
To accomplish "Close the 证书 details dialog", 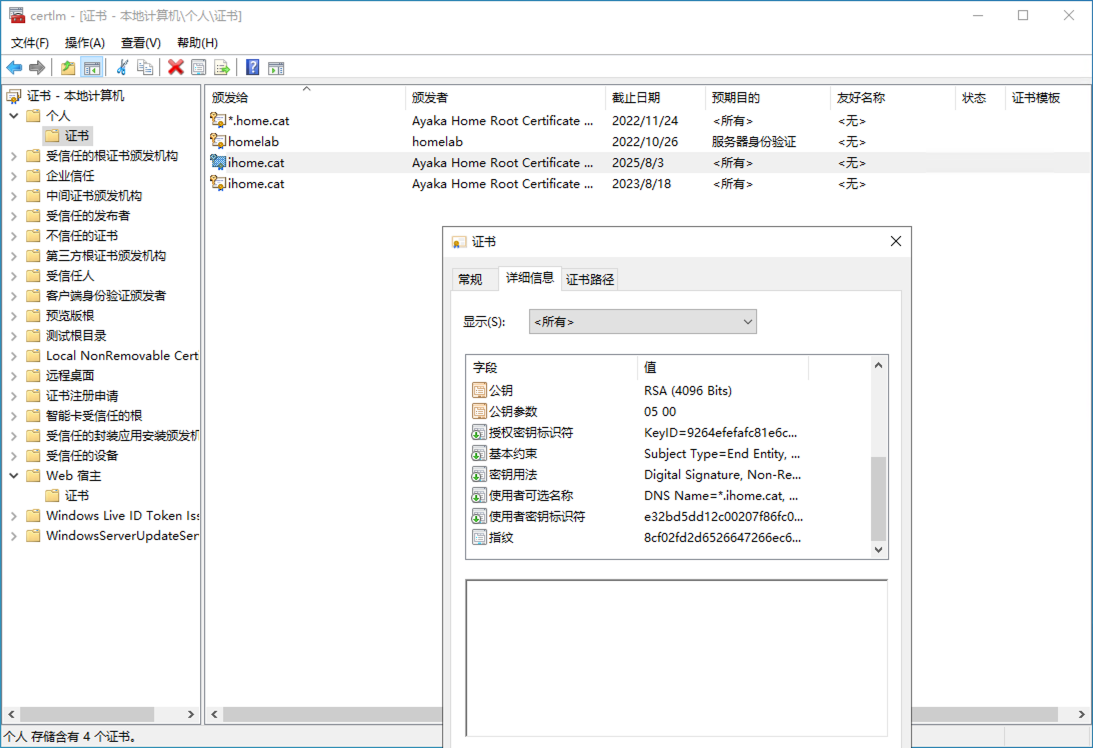I will 895,241.
